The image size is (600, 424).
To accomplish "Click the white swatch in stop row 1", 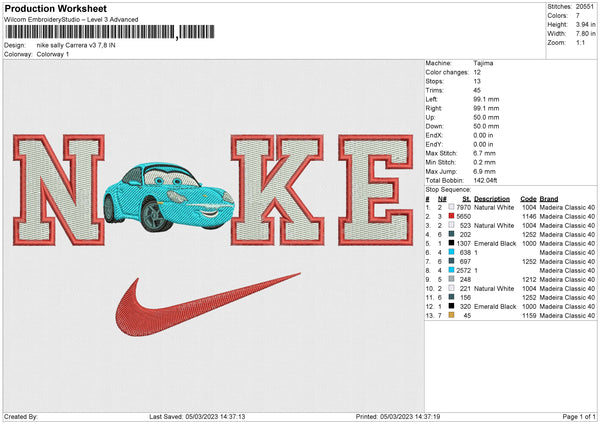I will coord(452,207).
